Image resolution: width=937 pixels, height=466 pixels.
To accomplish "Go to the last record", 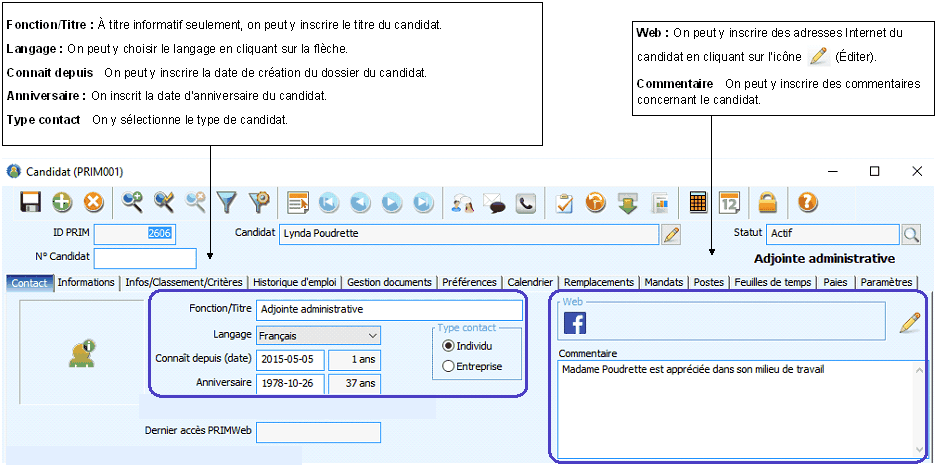I will [x=423, y=203].
